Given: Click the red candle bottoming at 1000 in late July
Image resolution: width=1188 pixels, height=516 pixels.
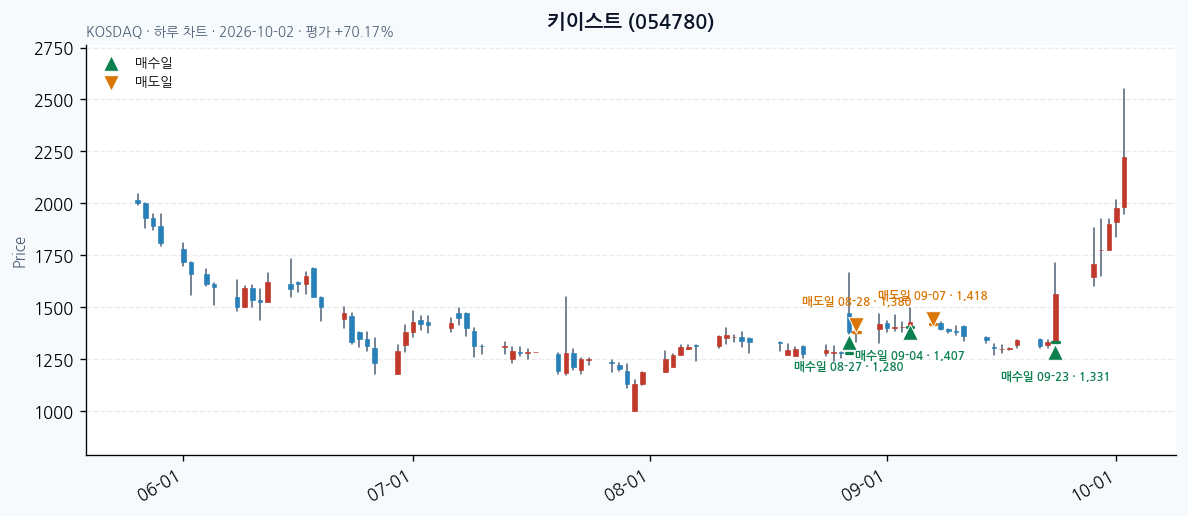Looking at the screenshot, I should pos(635,398).
